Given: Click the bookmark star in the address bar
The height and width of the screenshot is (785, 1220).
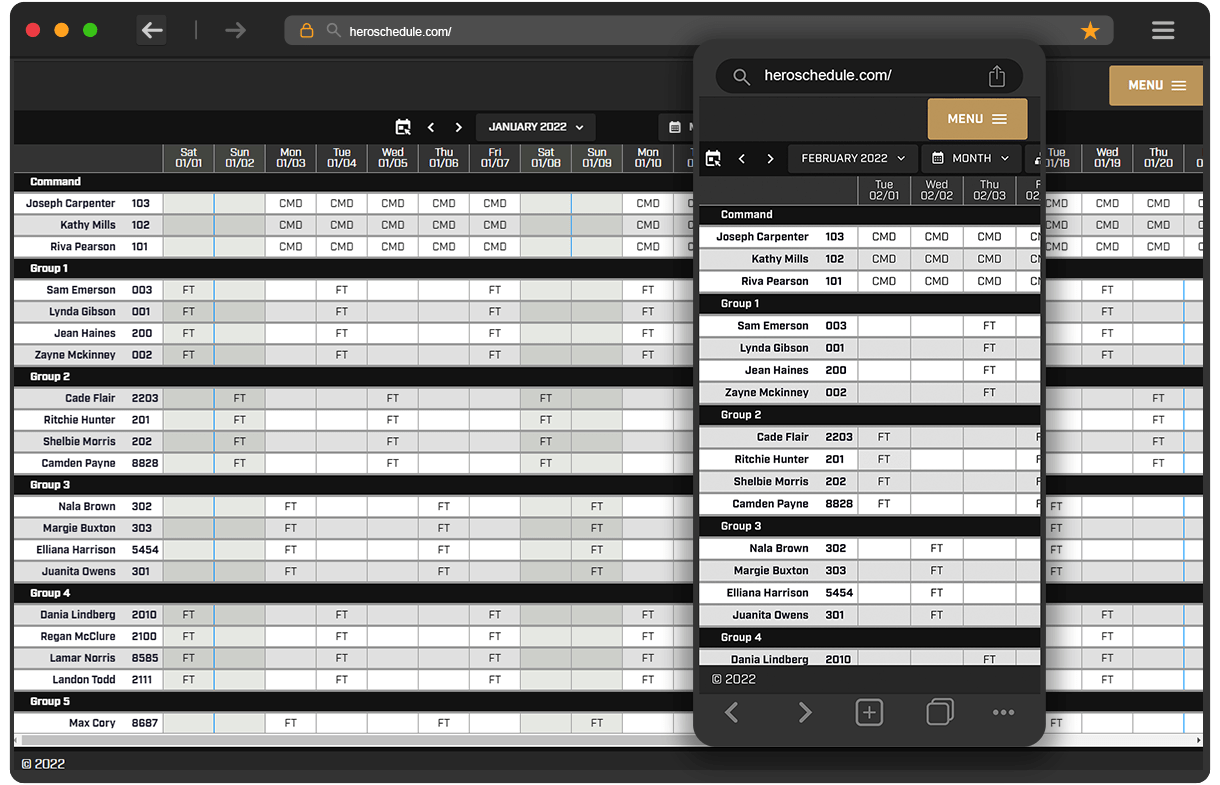Looking at the screenshot, I should coord(1090,31).
